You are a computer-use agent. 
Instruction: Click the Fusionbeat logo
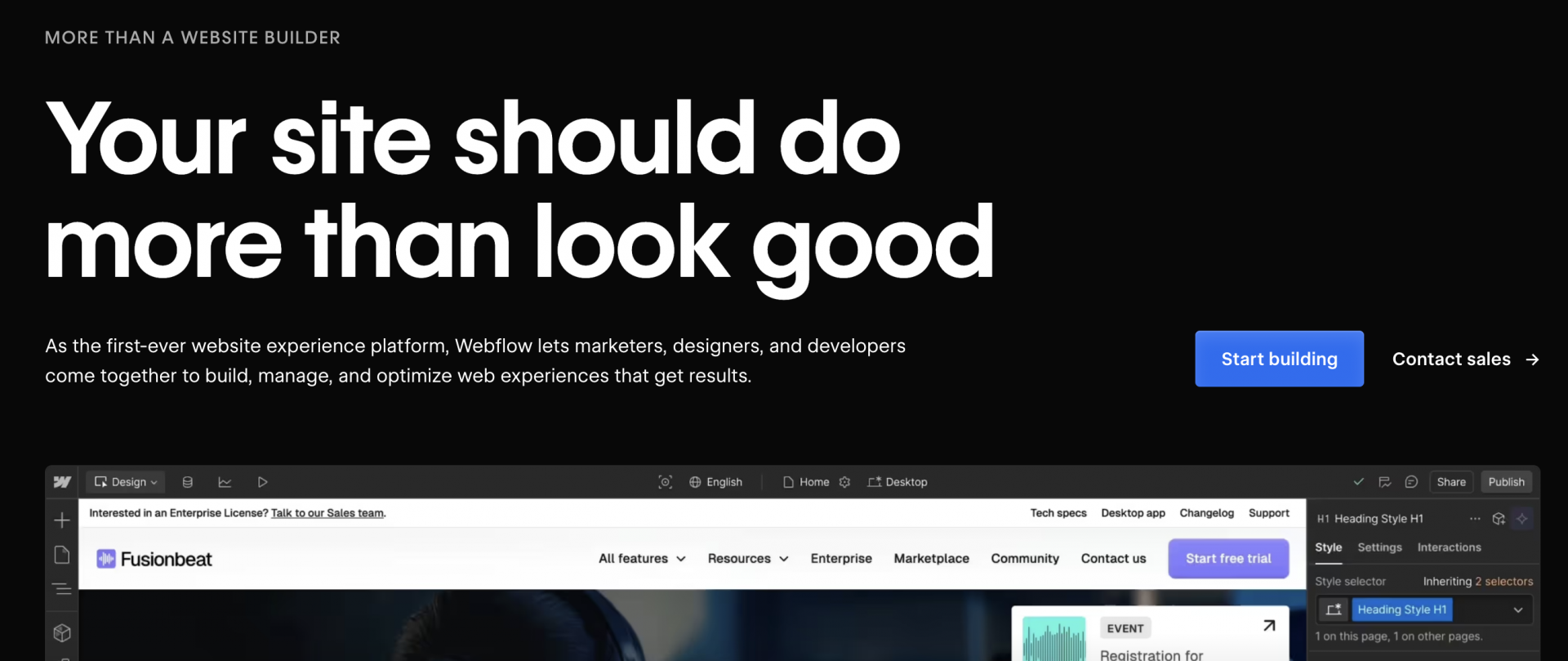coord(154,559)
